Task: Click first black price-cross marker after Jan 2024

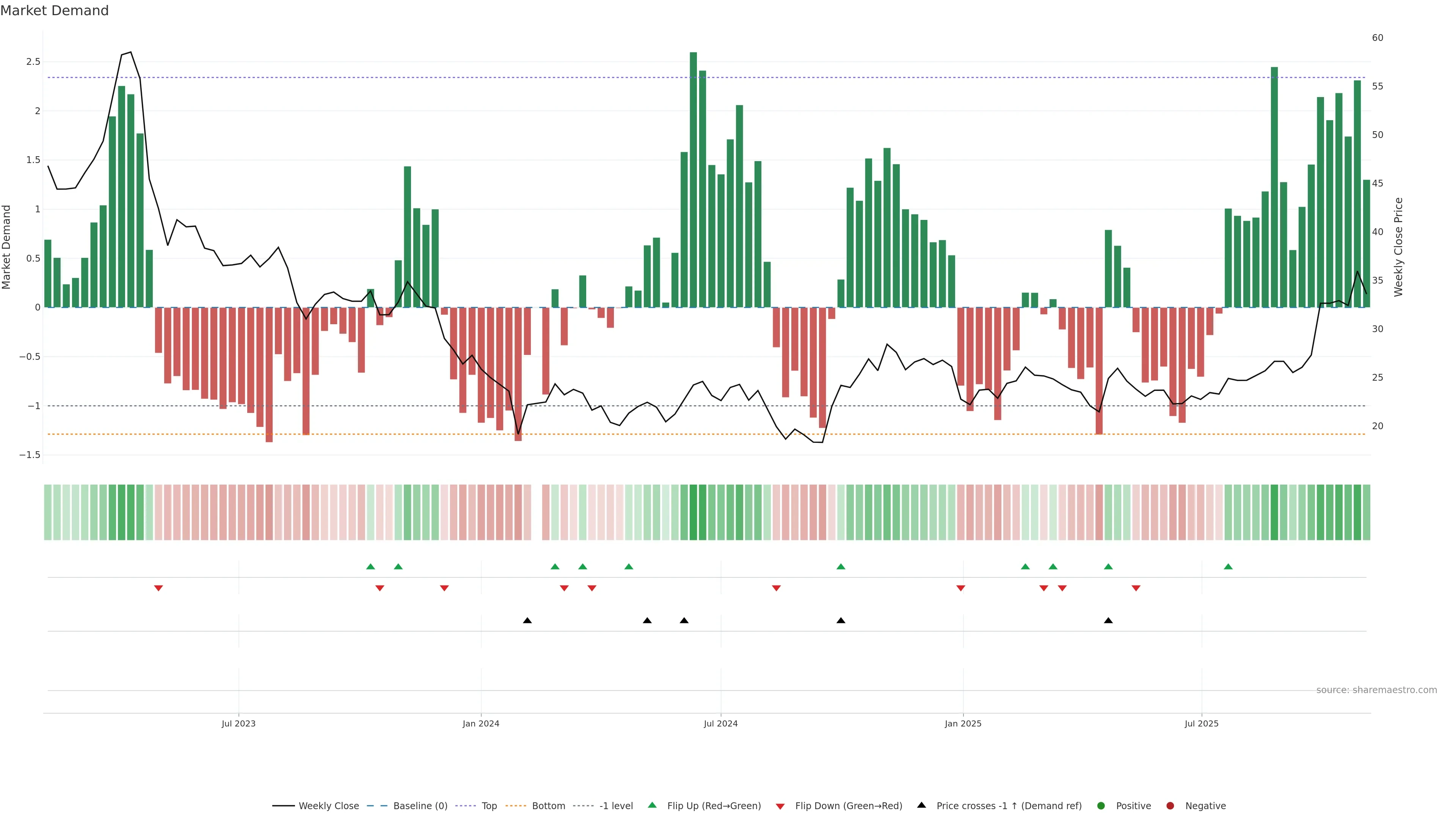Action: pyautogui.click(x=527, y=621)
